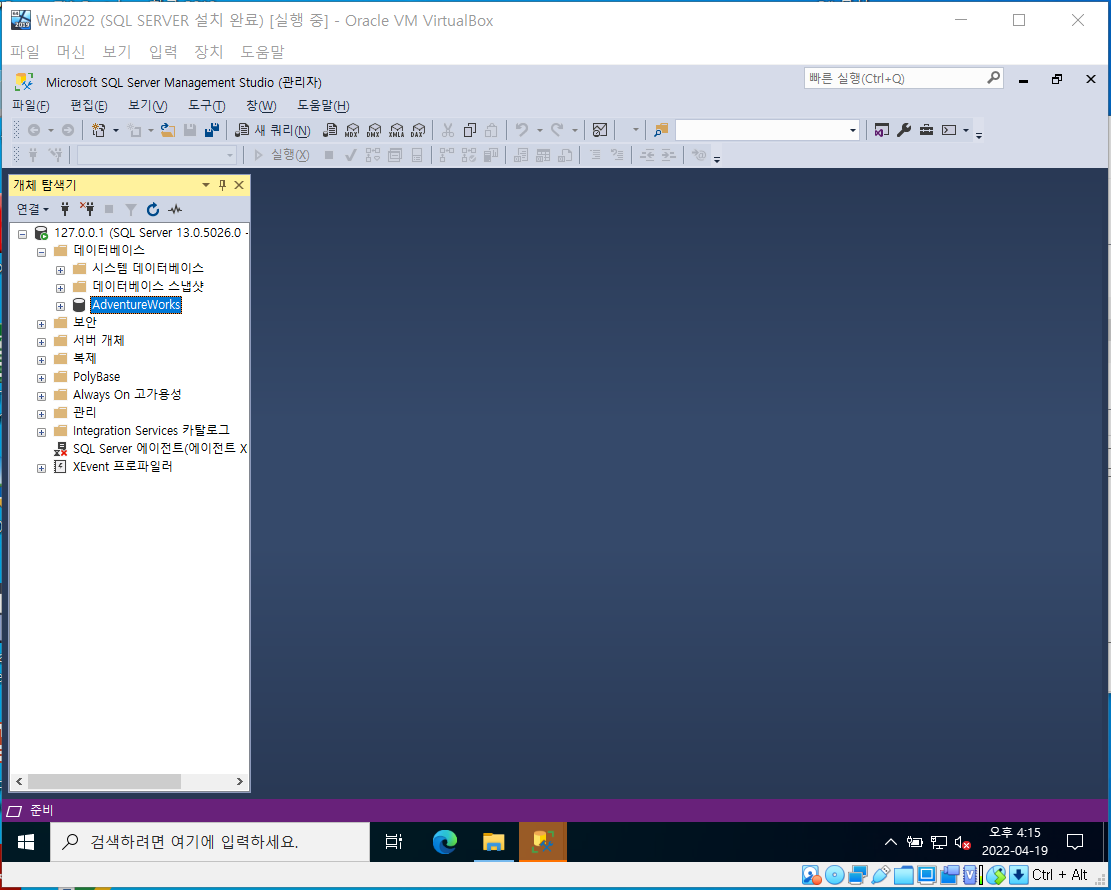Open the 편집(E) menu
The height and width of the screenshot is (890, 1111).
pos(89,106)
